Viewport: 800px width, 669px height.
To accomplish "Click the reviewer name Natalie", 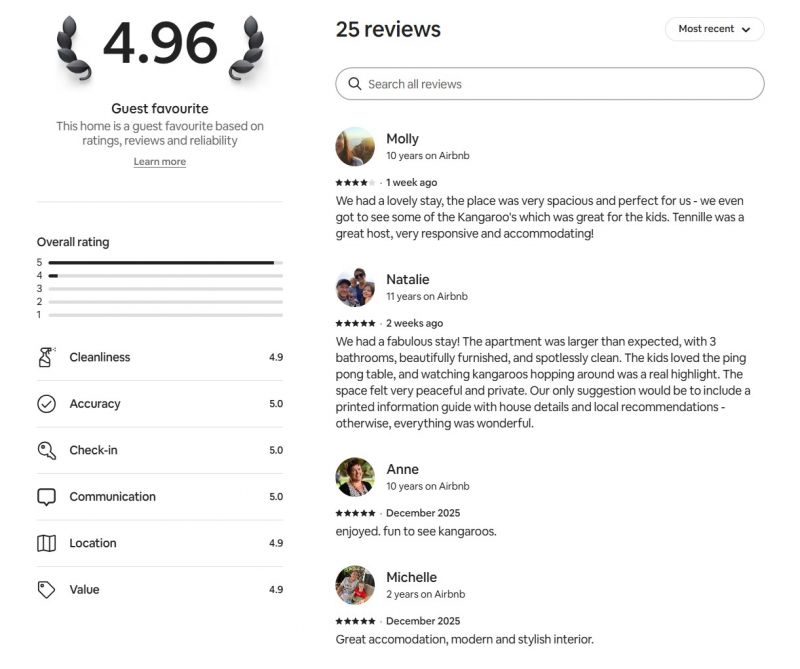I will pyautogui.click(x=407, y=279).
